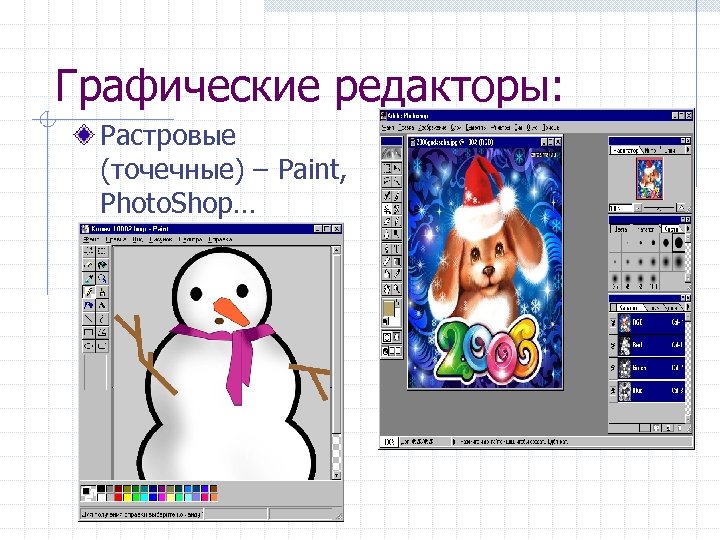The height and width of the screenshot is (540, 720).
Task: Click Paint's vertical scrollbar up arrow
Action: coord(336,250)
